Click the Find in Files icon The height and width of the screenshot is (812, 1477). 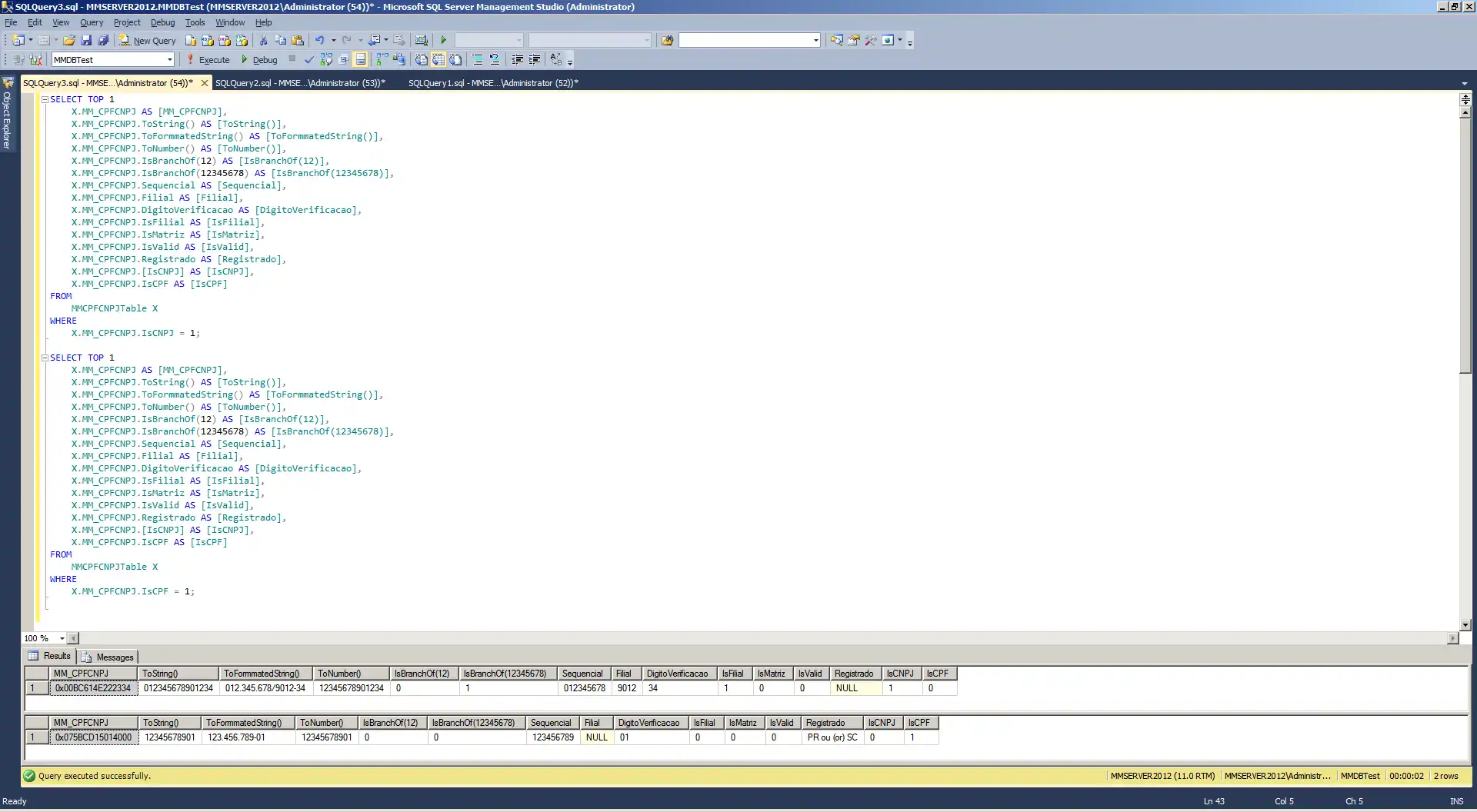[x=667, y=41]
